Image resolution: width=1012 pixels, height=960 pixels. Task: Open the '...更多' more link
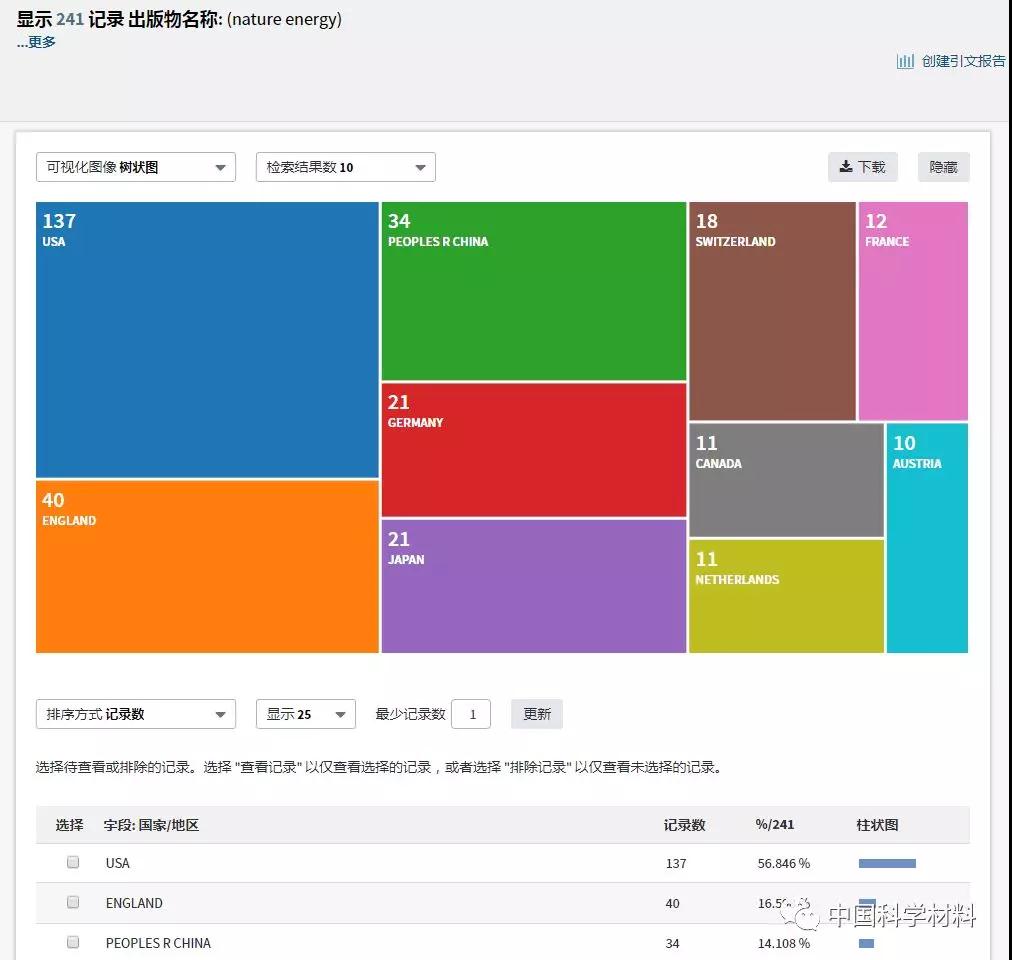point(36,42)
